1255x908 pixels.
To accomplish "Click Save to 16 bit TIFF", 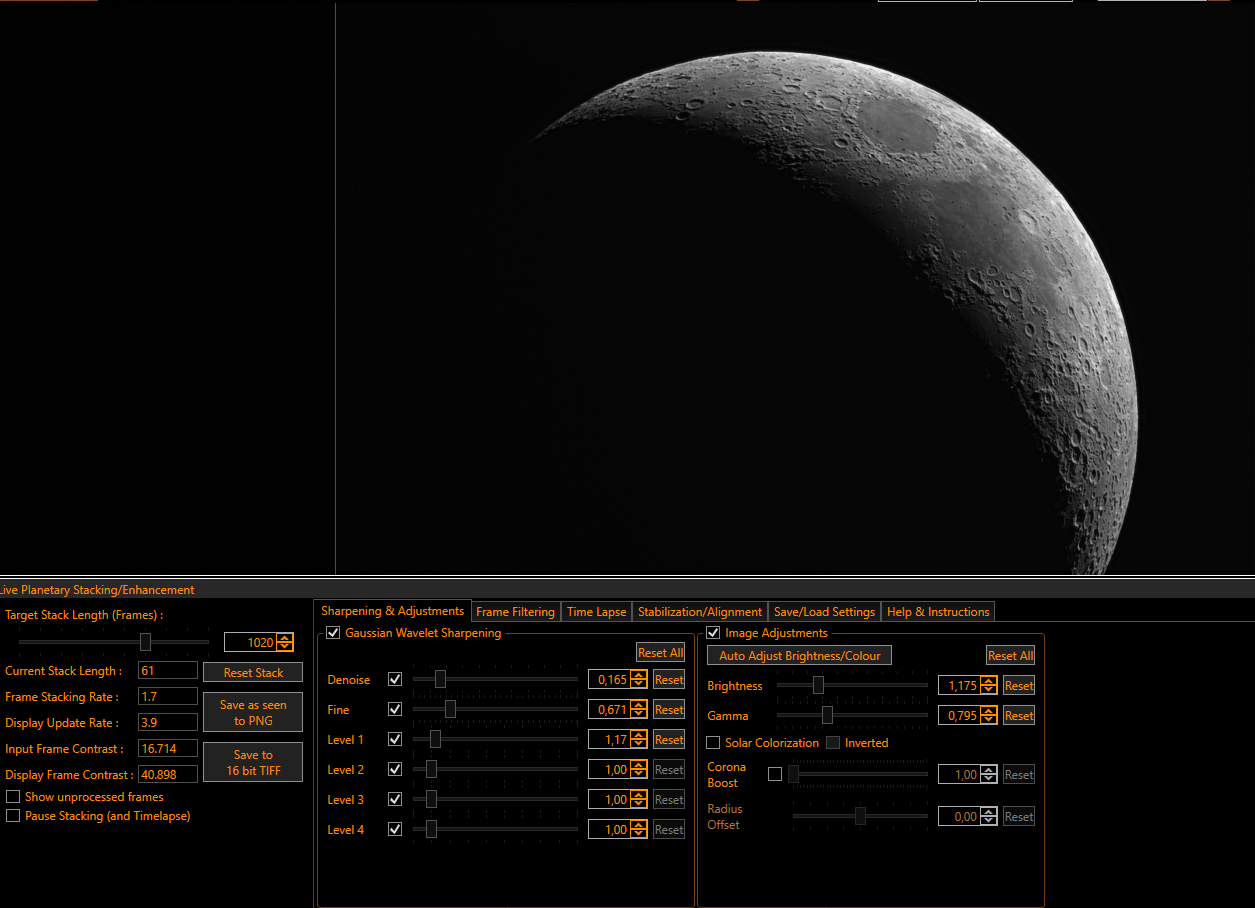I will 253,763.
